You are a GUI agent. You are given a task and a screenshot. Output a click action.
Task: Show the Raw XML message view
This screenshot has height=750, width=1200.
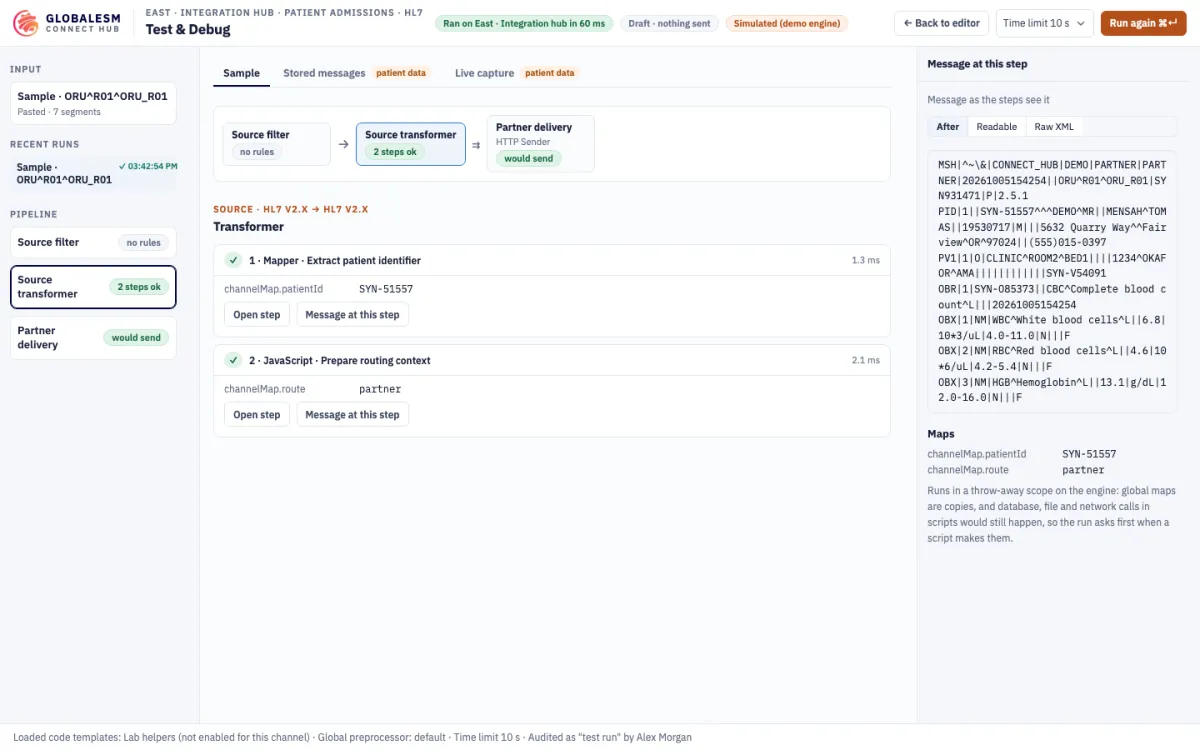(x=1054, y=126)
